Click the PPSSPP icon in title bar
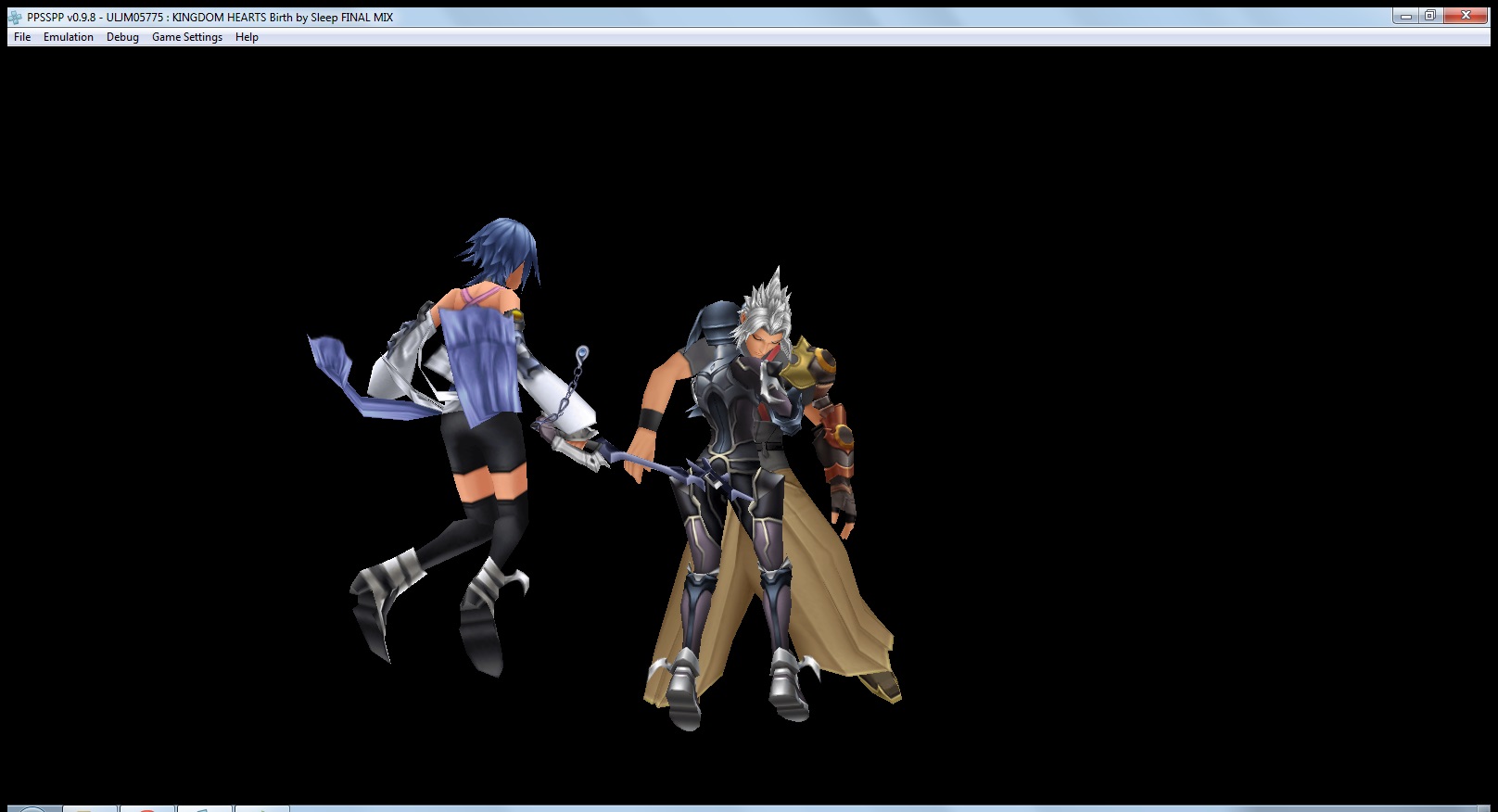Screen dimensions: 1498x812 pos(15,17)
